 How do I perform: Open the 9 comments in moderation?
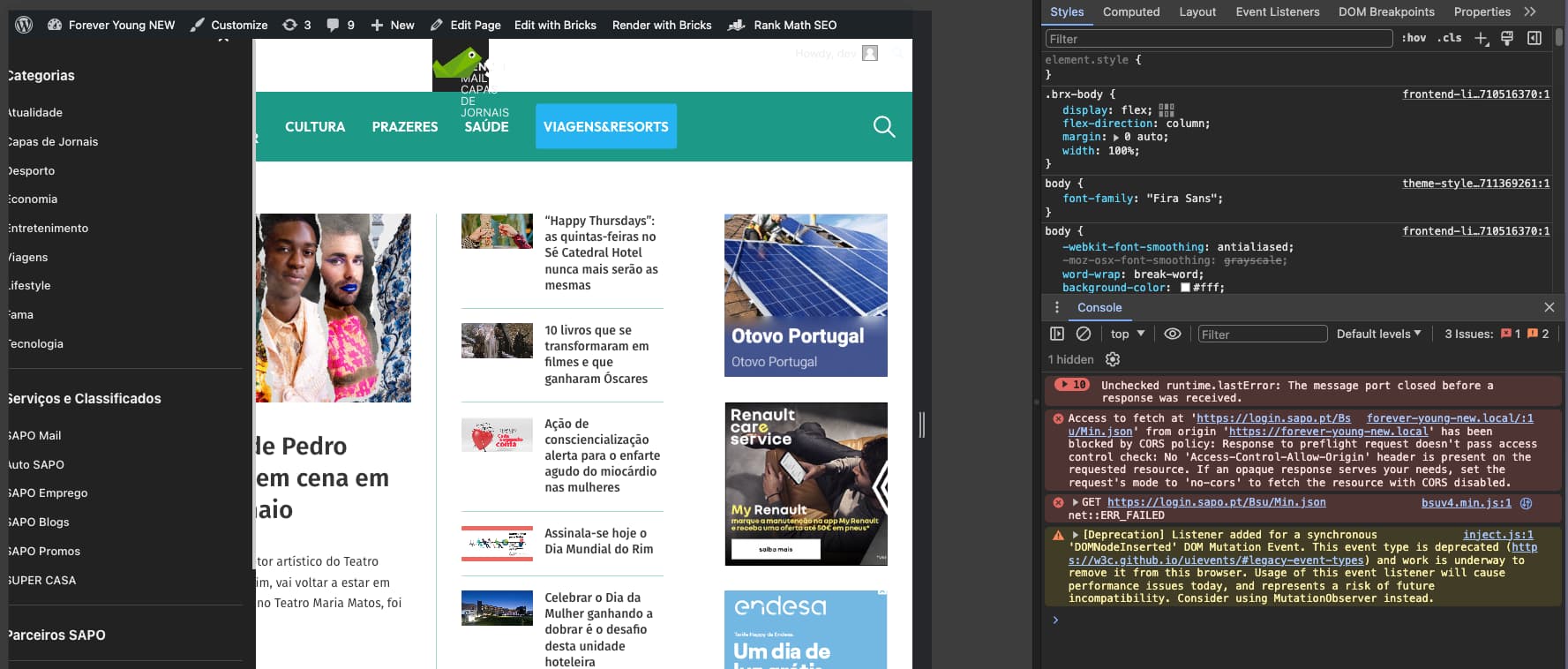tap(341, 25)
